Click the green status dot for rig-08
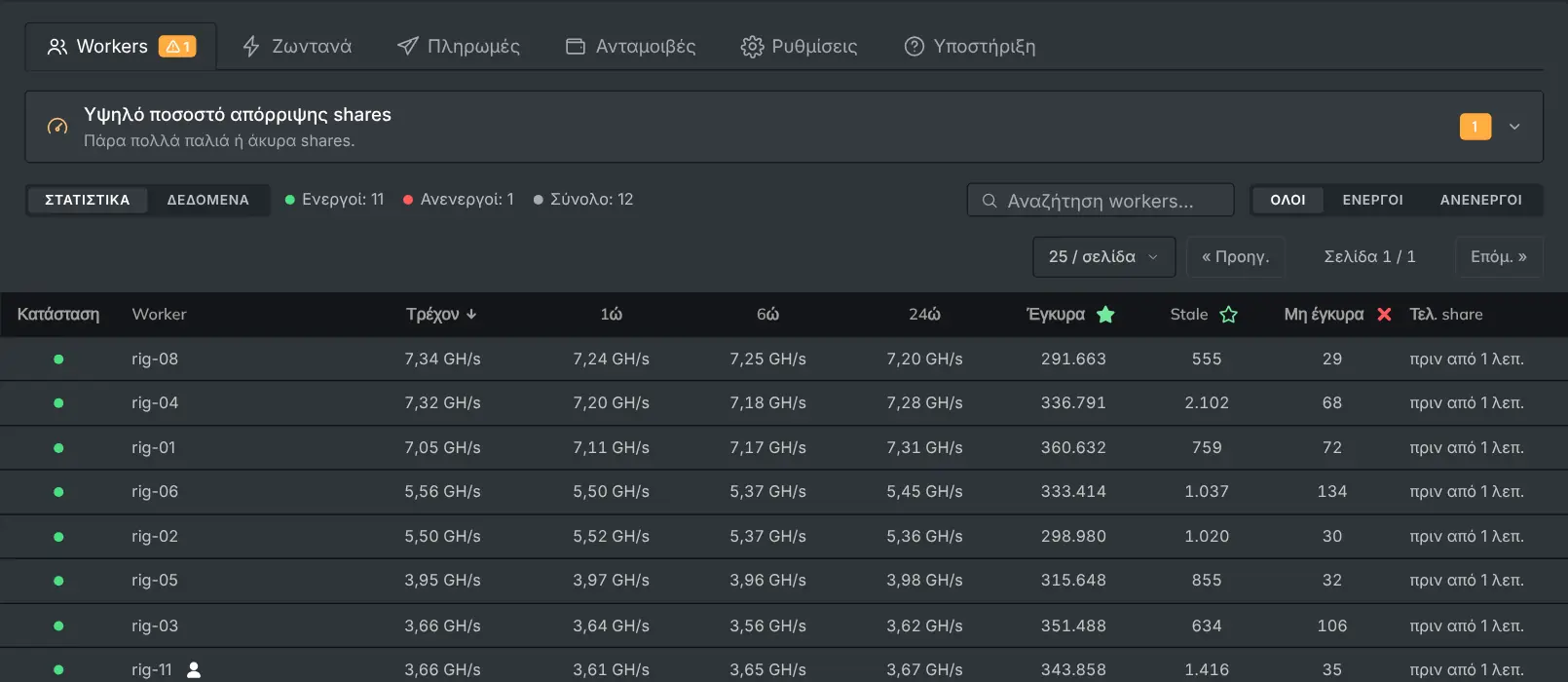Image resolution: width=1568 pixels, height=682 pixels. pos(58,360)
